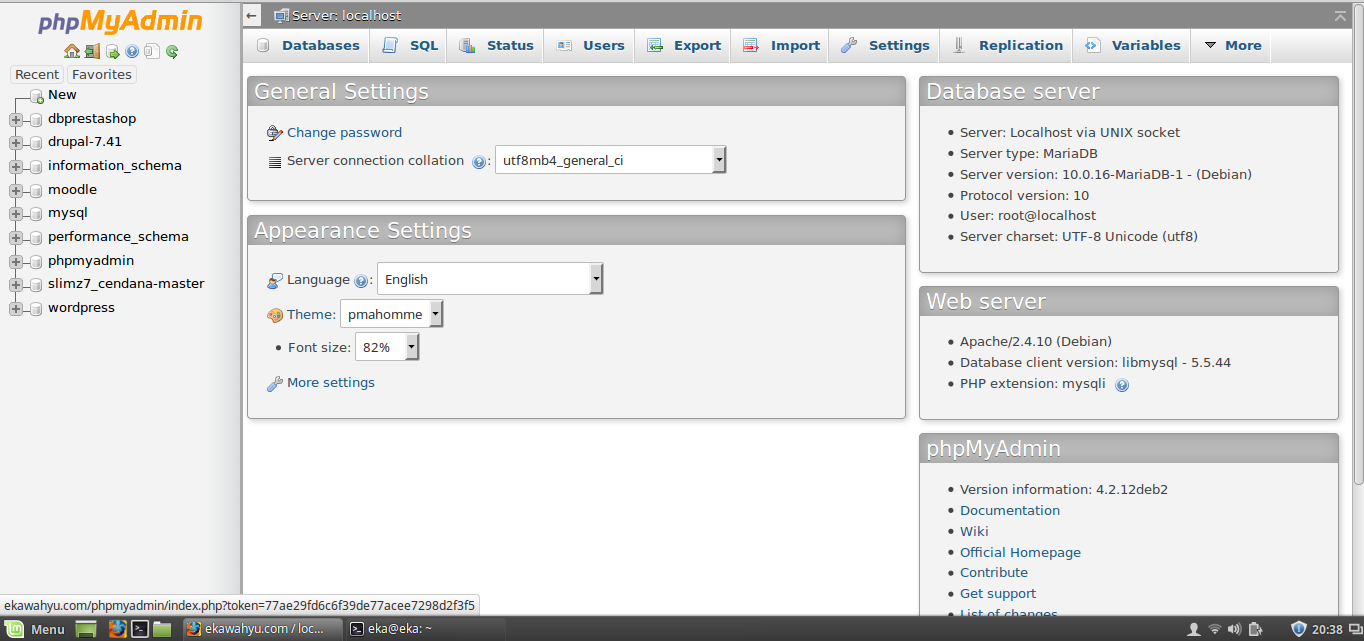Open the More menu tab
The image size is (1364, 641).
point(1232,45)
